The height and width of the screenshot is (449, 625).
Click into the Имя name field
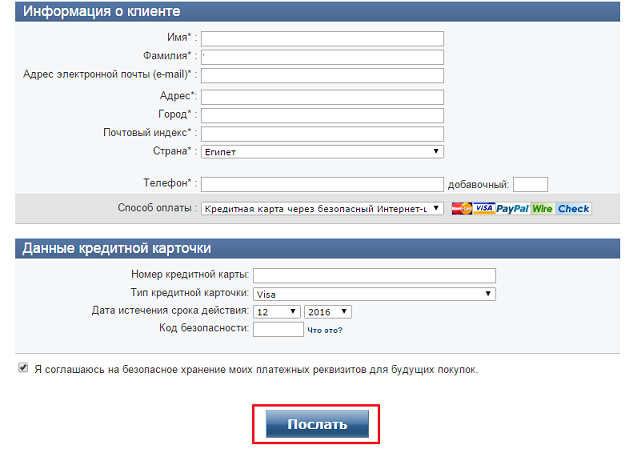322,39
